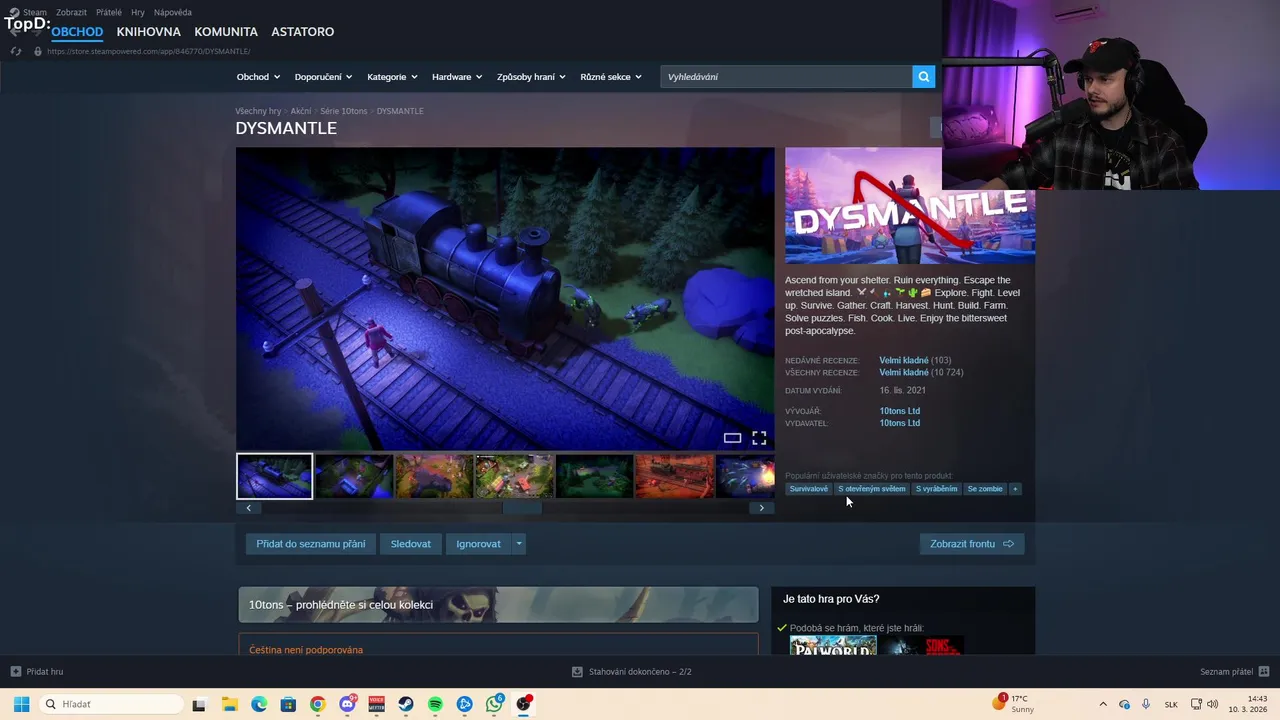Open Steam from the taskbar
Image resolution: width=1280 pixels, height=720 pixels.
point(406,704)
